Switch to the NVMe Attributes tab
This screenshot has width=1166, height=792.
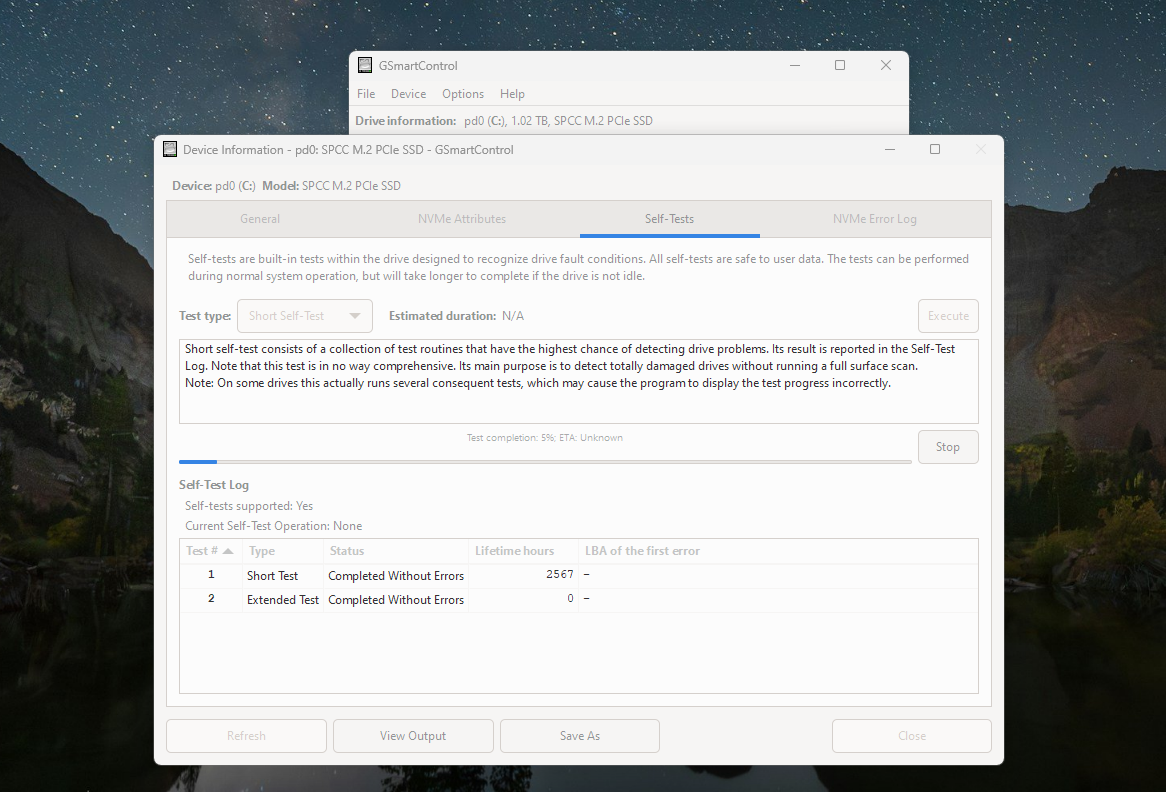[x=462, y=219]
